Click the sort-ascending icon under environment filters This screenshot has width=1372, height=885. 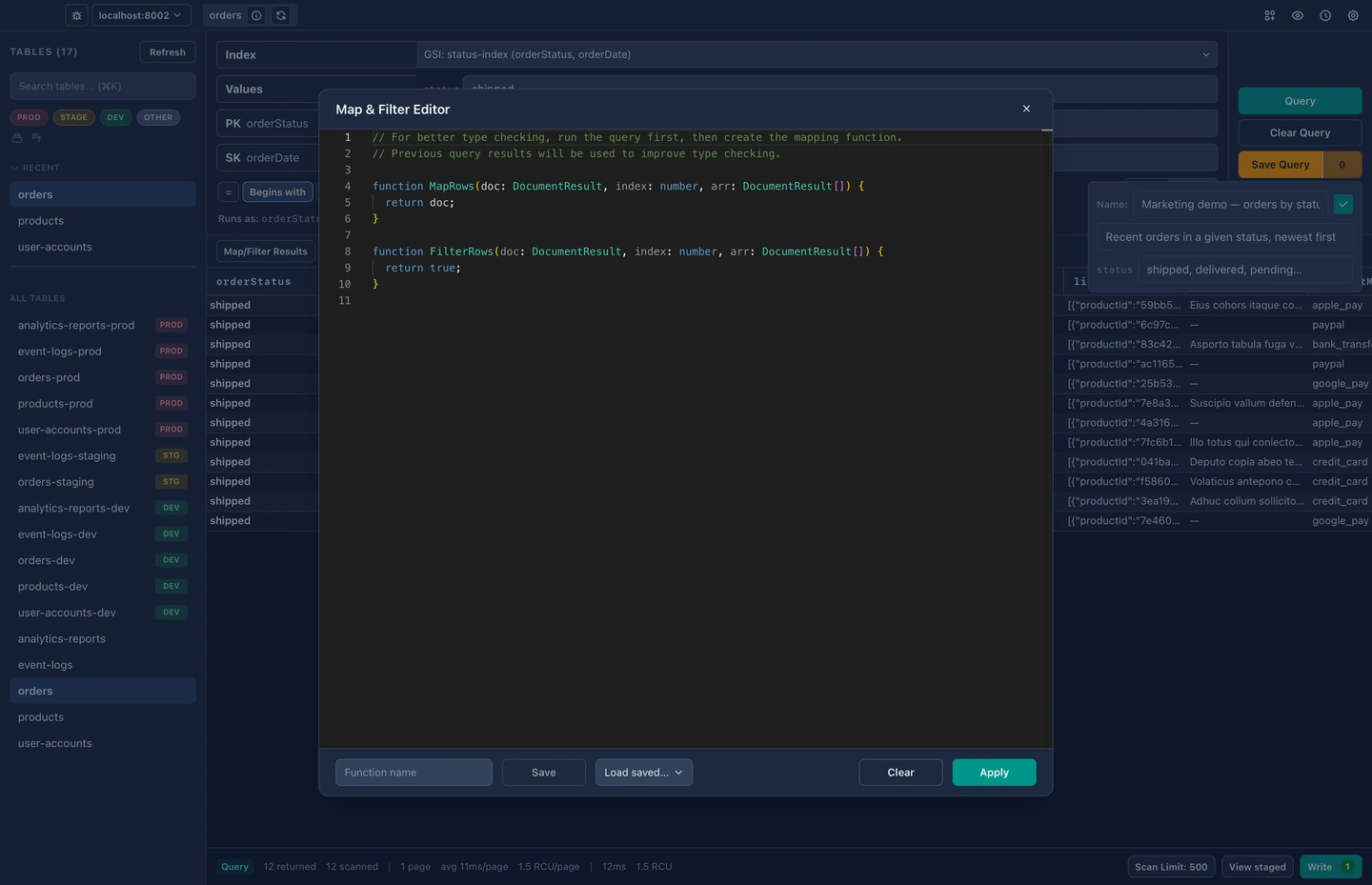(37, 138)
